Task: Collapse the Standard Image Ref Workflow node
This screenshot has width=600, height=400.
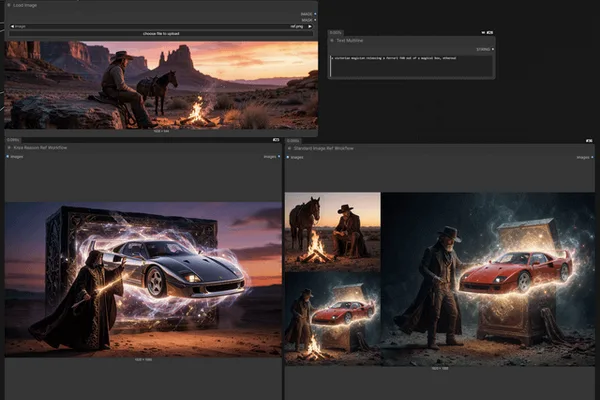Action: pyautogui.click(x=290, y=148)
